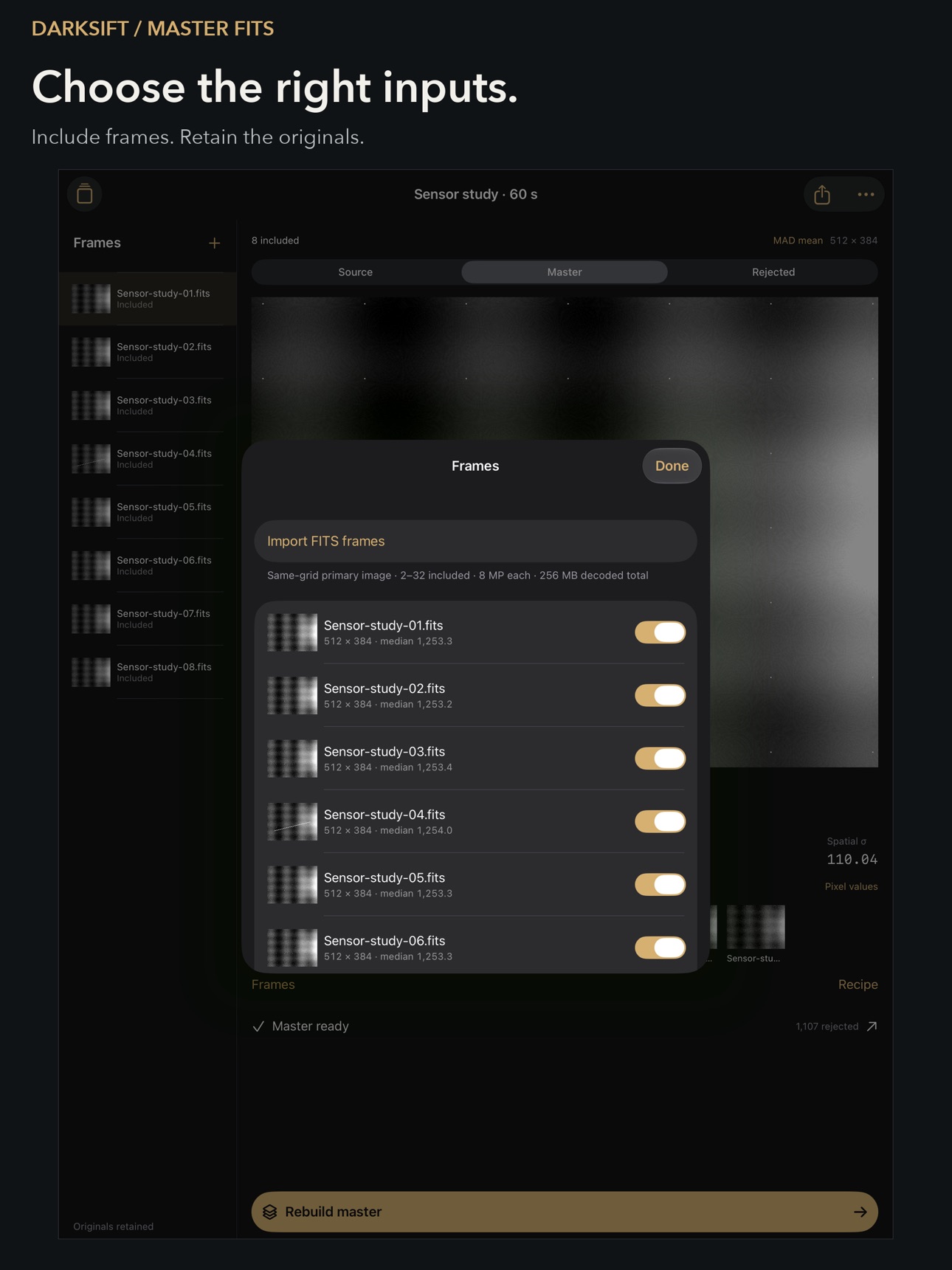Click the Sensor-study-01.fits thumbnail in the sheet
Viewport: 952px width, 1270px height.
[x=292, y=632]
